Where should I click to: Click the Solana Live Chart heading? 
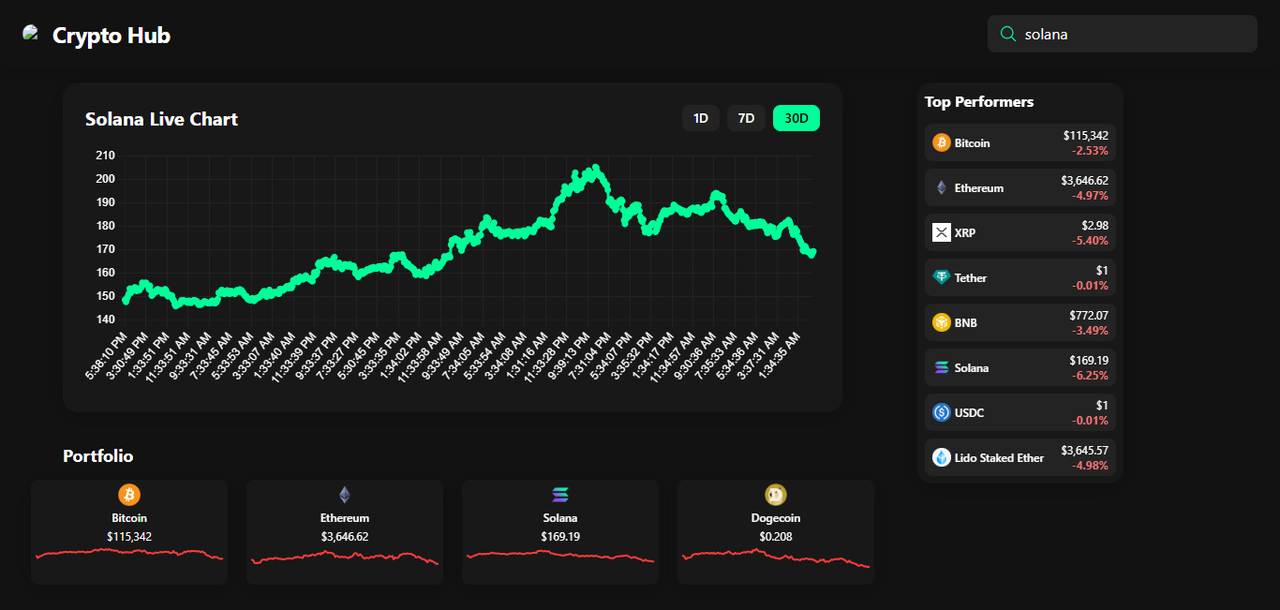pyautogui.click(x=162, y=119)
